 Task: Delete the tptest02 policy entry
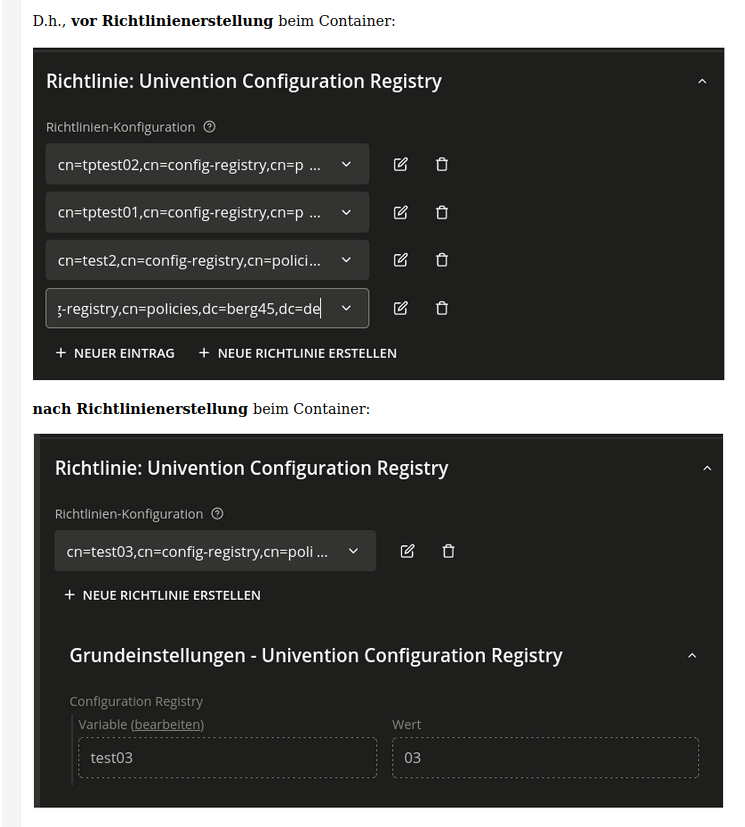pos(442,164)
